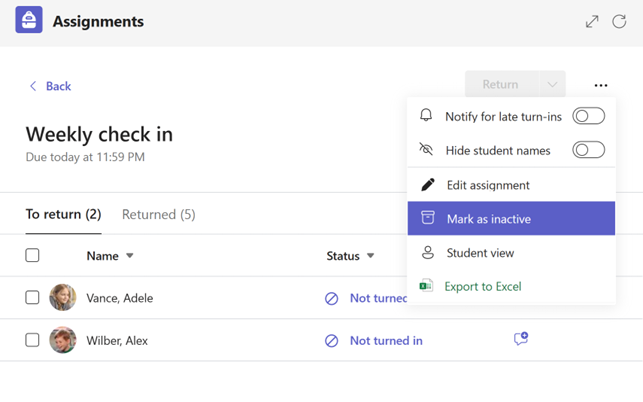Switch to the Returned (5) tab
643x402 pixels.
tap(159, 214)
